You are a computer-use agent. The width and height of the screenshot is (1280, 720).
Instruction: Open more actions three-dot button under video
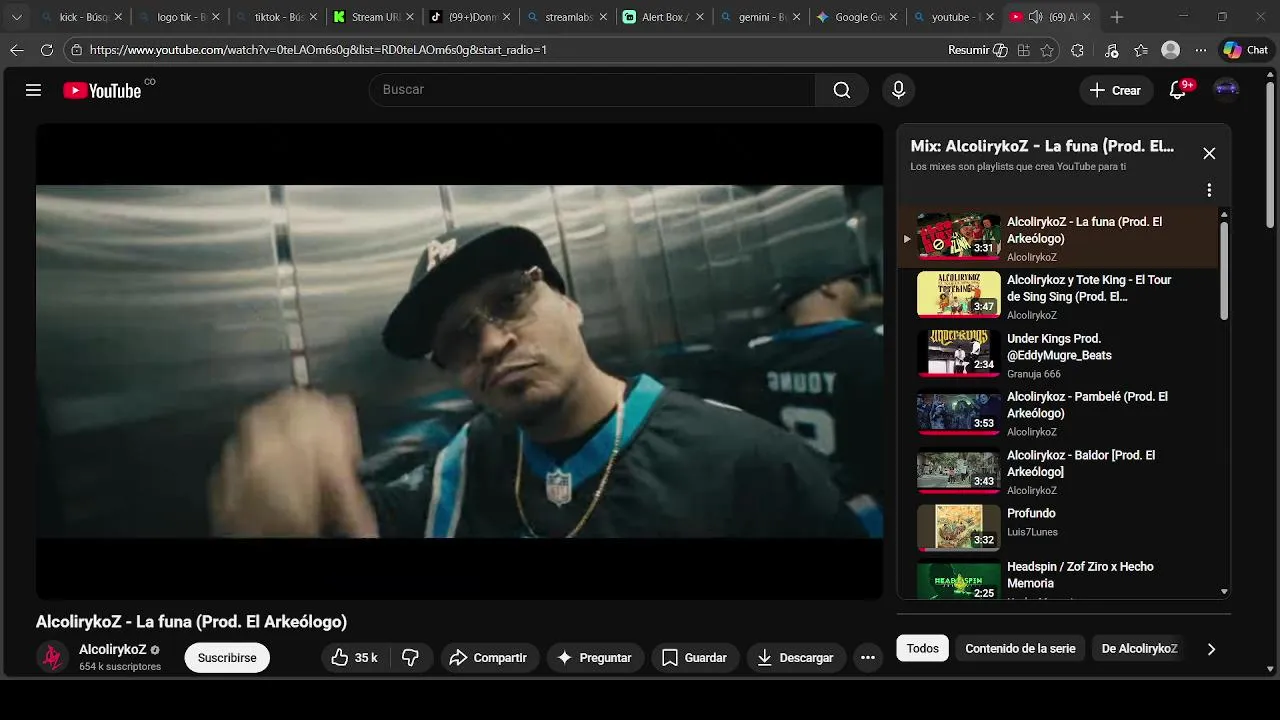(868, 657)
